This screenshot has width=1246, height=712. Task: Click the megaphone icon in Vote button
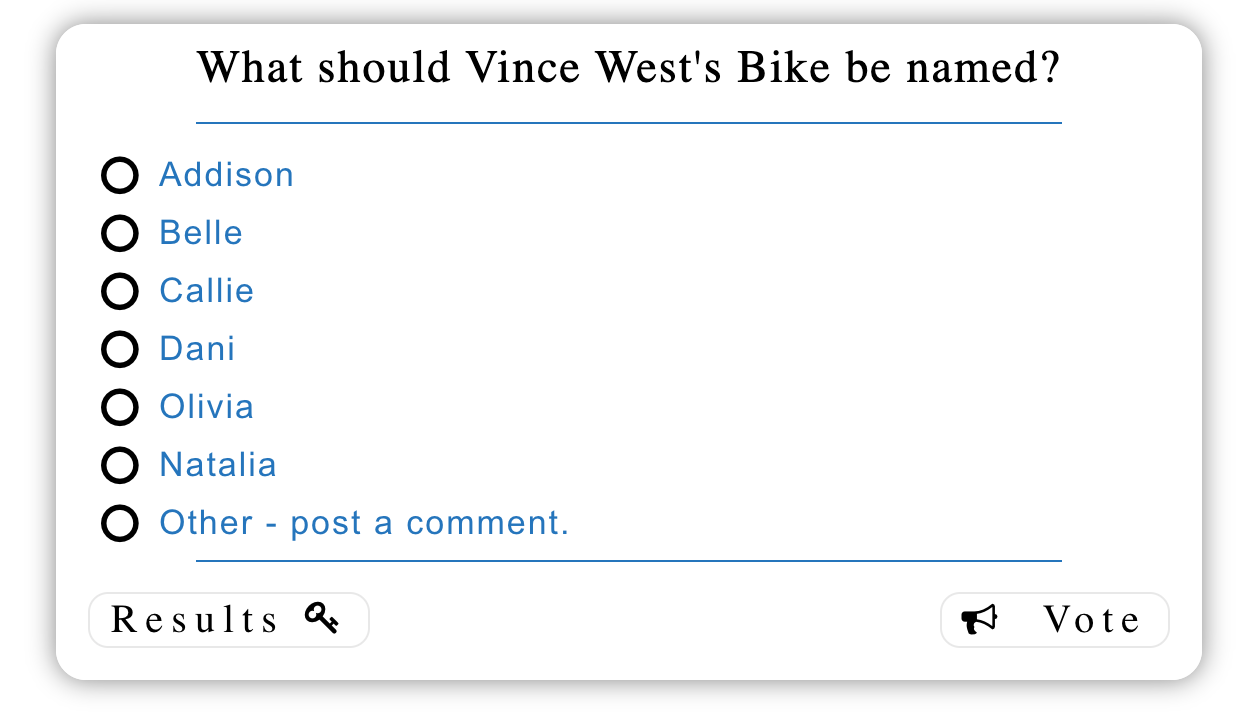980,620
